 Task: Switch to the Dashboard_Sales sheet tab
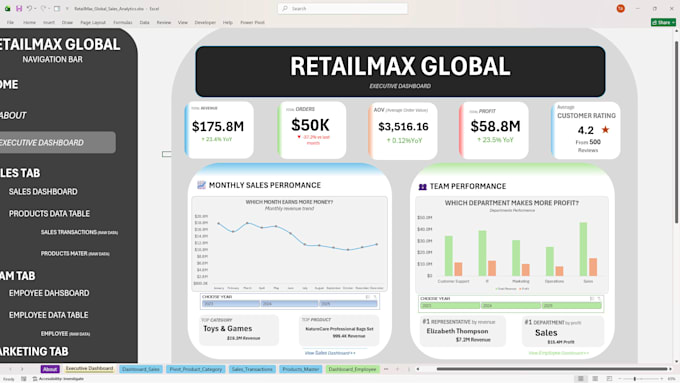coord(141,369)
